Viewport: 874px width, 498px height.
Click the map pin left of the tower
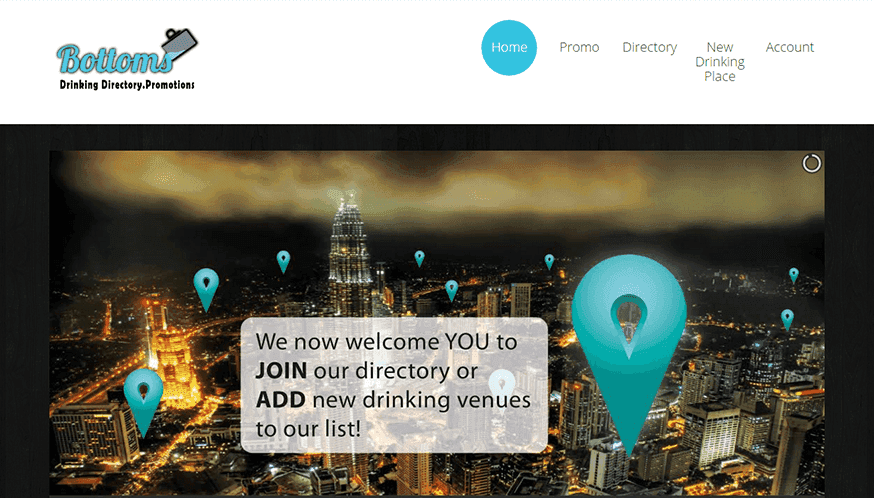(x=284, y=262)
